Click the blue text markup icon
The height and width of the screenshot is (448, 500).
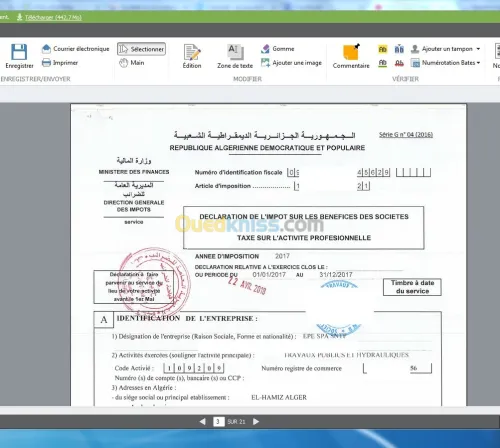pyautogui.click(x=399, y=49)
